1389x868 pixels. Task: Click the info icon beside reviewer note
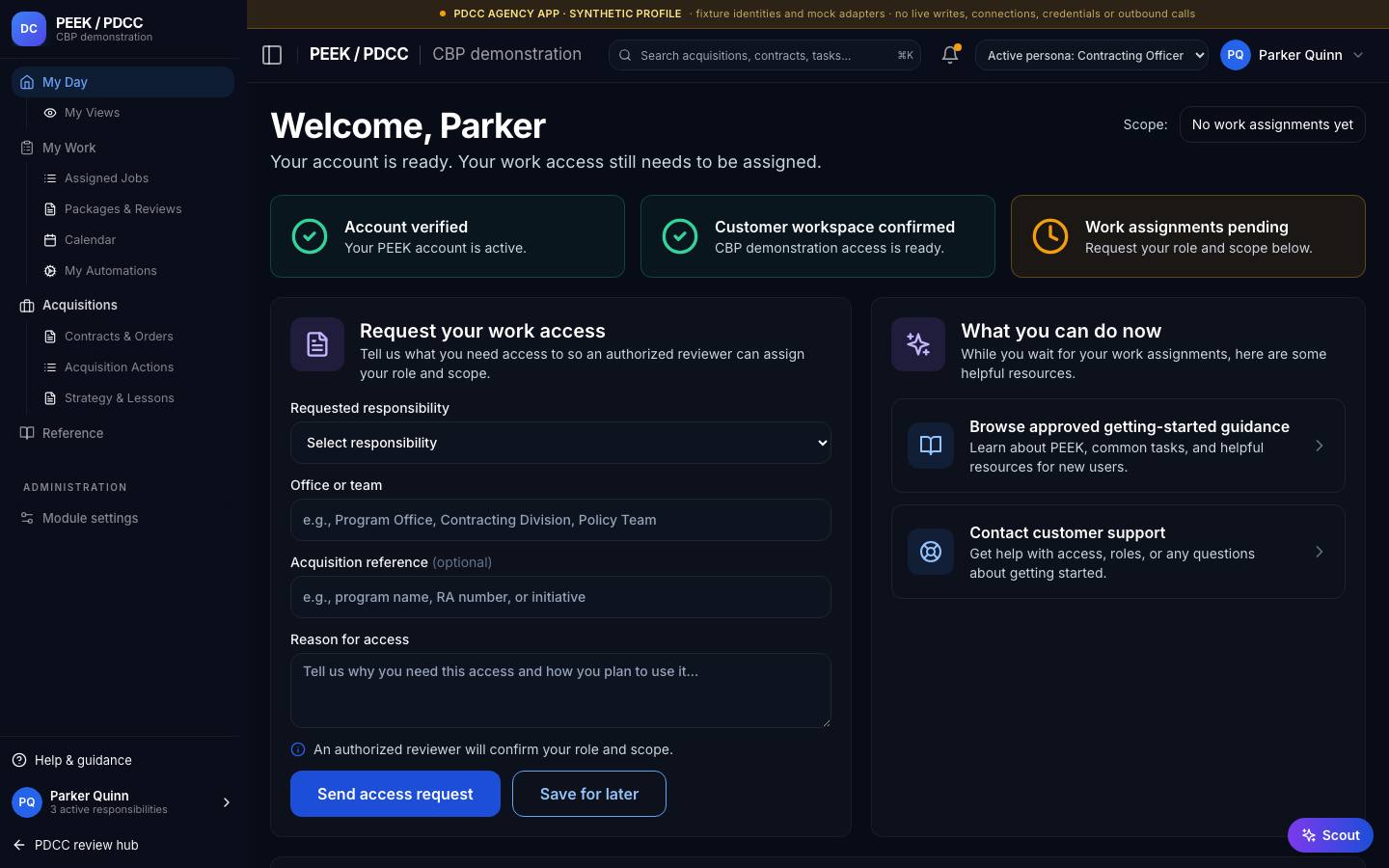[x=298, y=749]
